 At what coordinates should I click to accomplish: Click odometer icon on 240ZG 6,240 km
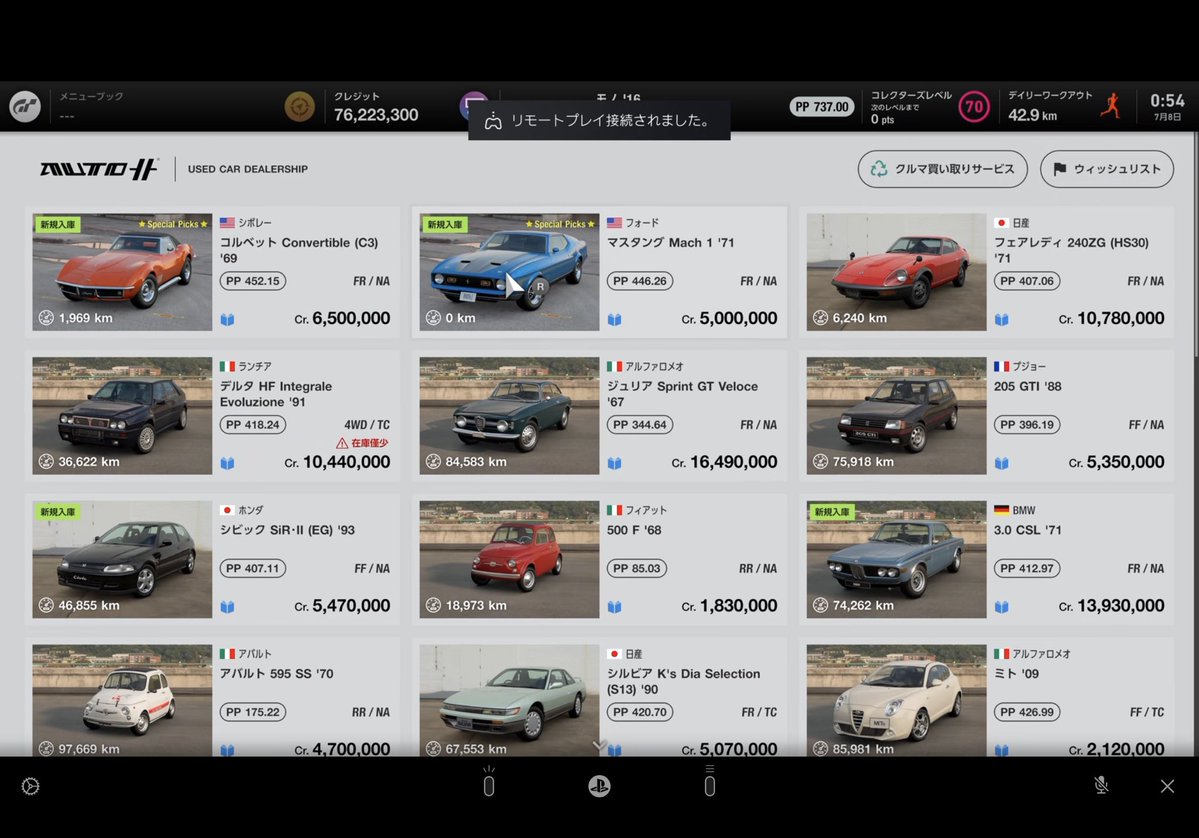820,317
